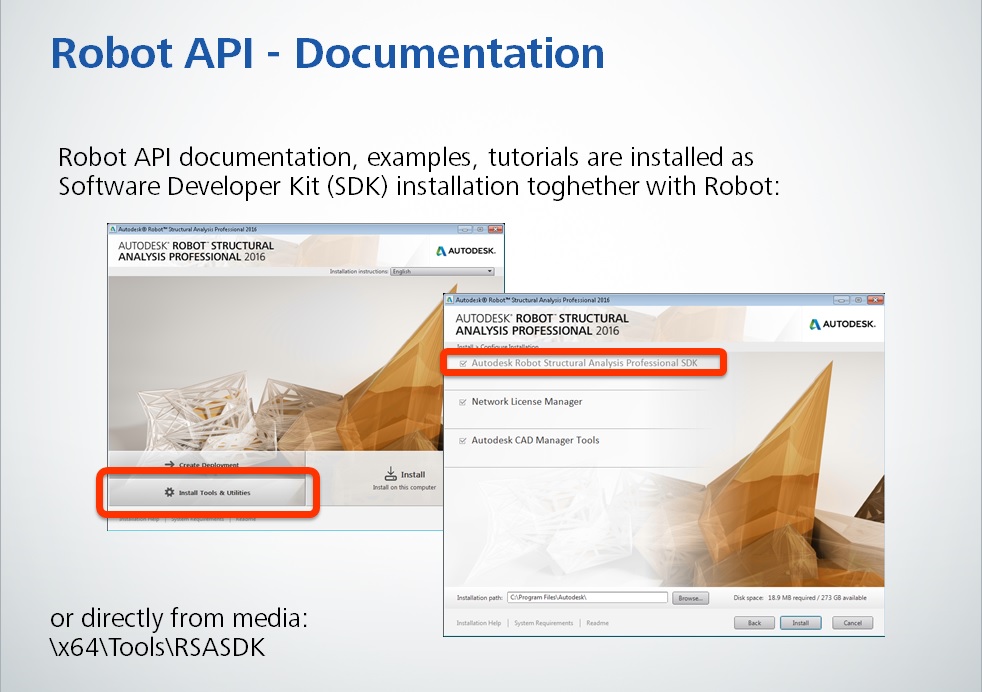The image size is (982, 692).
Task: Click the gear icon beside Install Tools & Utilities
Action: click(169, 492)
